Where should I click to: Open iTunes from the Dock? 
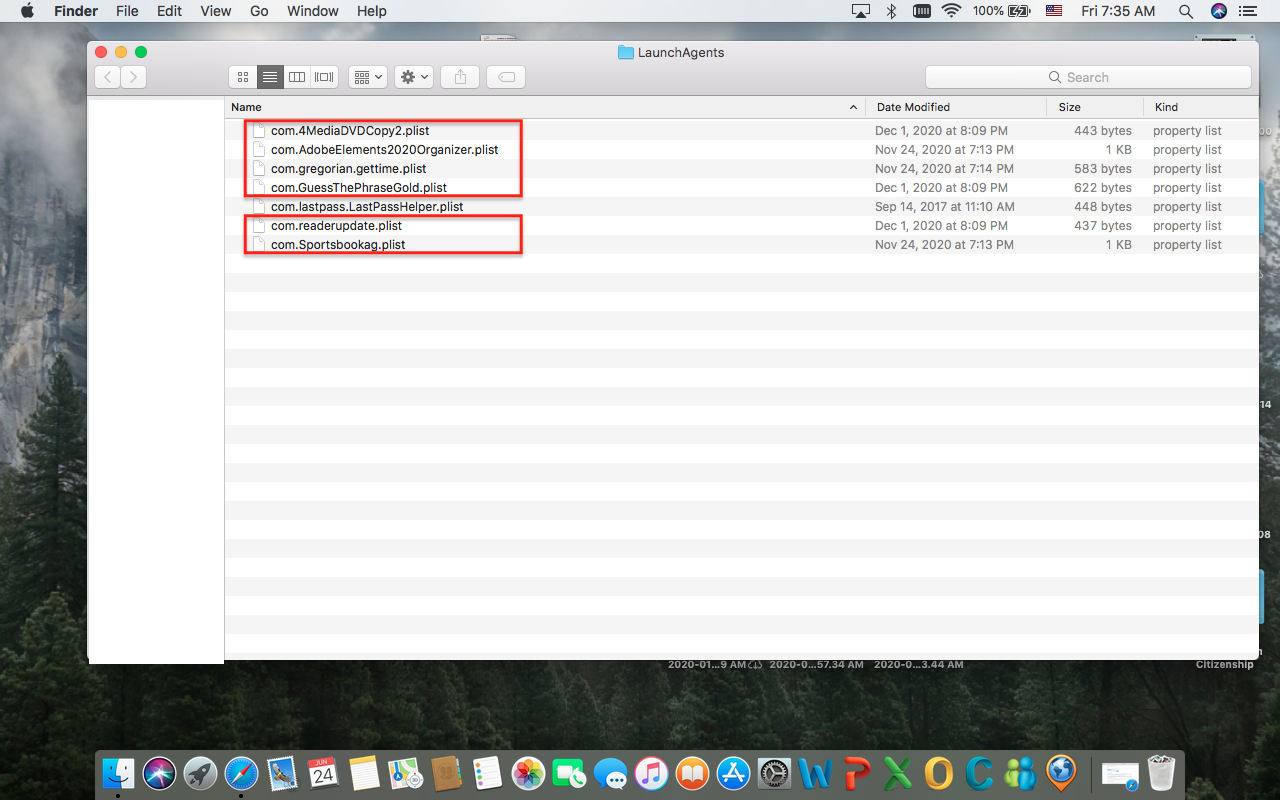[x=651, y=773]
